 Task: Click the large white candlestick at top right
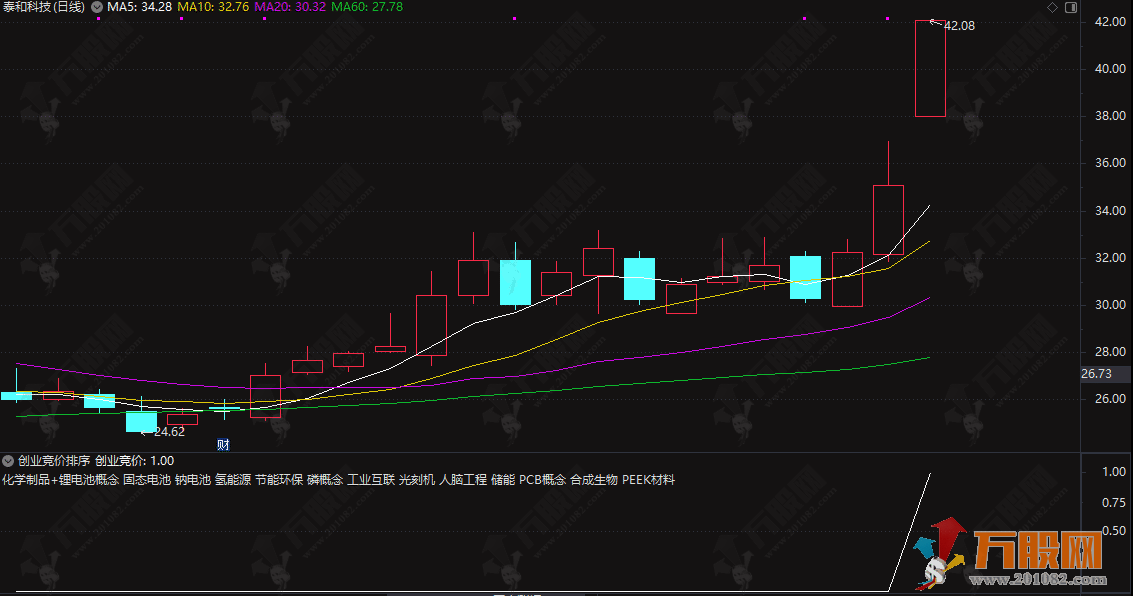click(928, 70)
